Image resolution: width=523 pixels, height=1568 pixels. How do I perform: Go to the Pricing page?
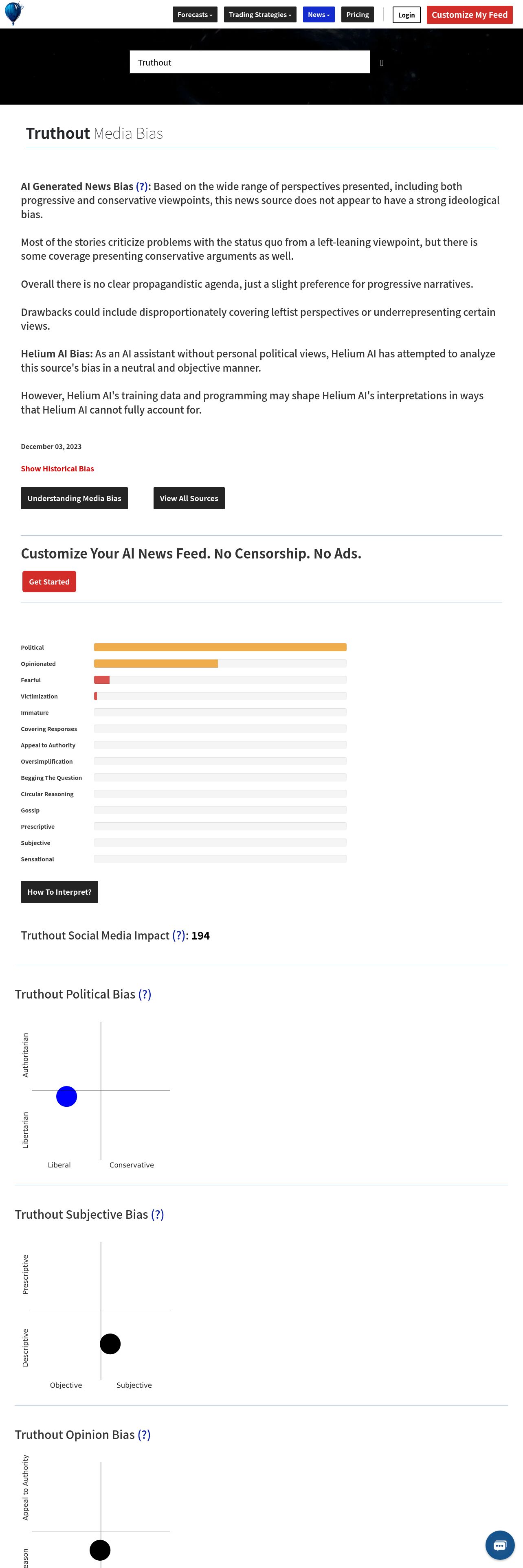point(357,15)
